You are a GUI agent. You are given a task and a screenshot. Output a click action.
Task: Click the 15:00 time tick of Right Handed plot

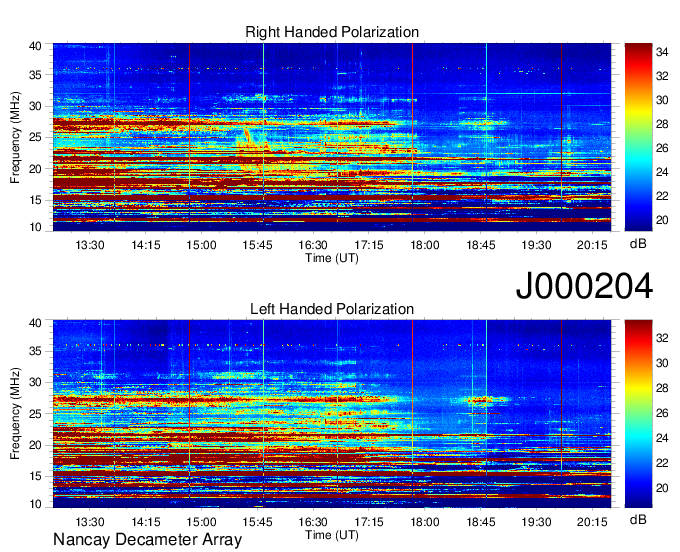pos(201,245)
